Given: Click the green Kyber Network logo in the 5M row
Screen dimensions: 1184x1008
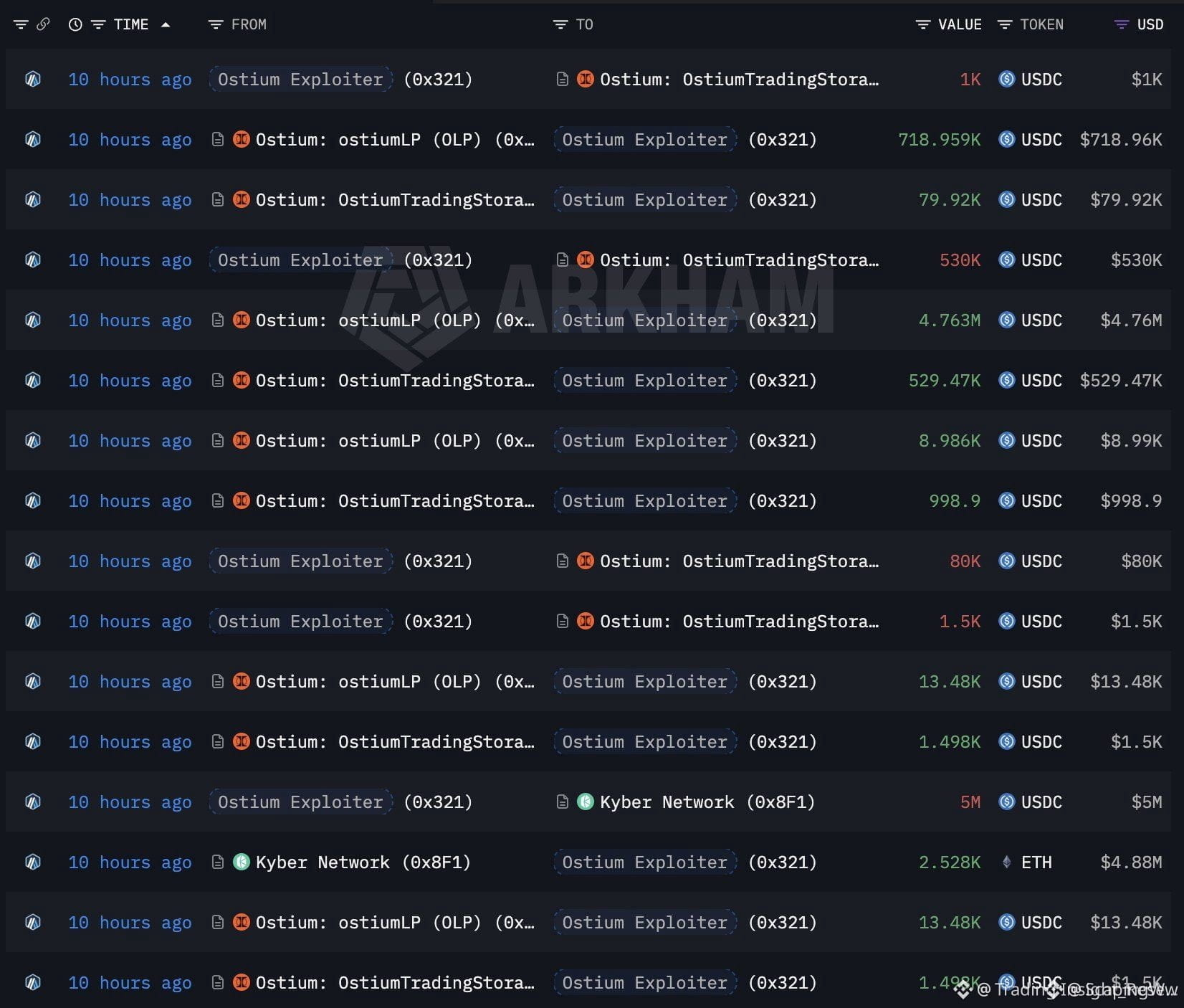Looking at the screenshot, I should (x=586, y=802).
